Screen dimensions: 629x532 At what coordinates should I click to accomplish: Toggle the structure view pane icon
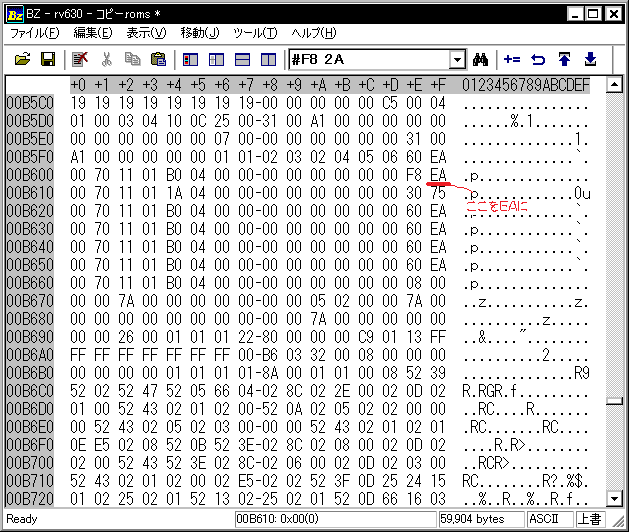click(x=216, y=60)
